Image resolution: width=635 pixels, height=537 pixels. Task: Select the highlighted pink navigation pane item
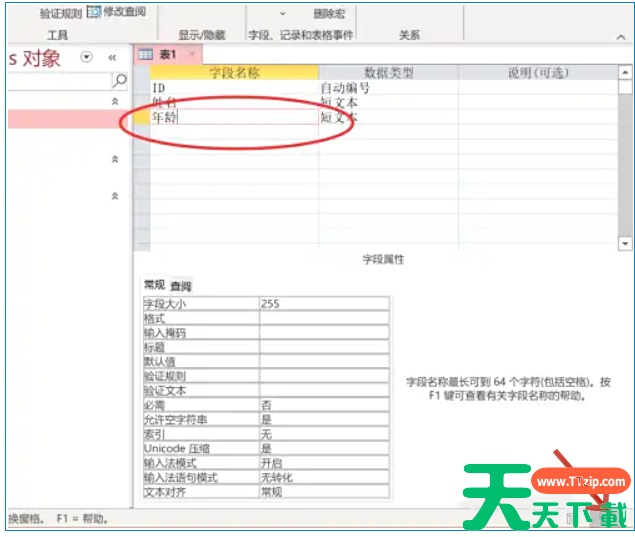coord(68,119)
